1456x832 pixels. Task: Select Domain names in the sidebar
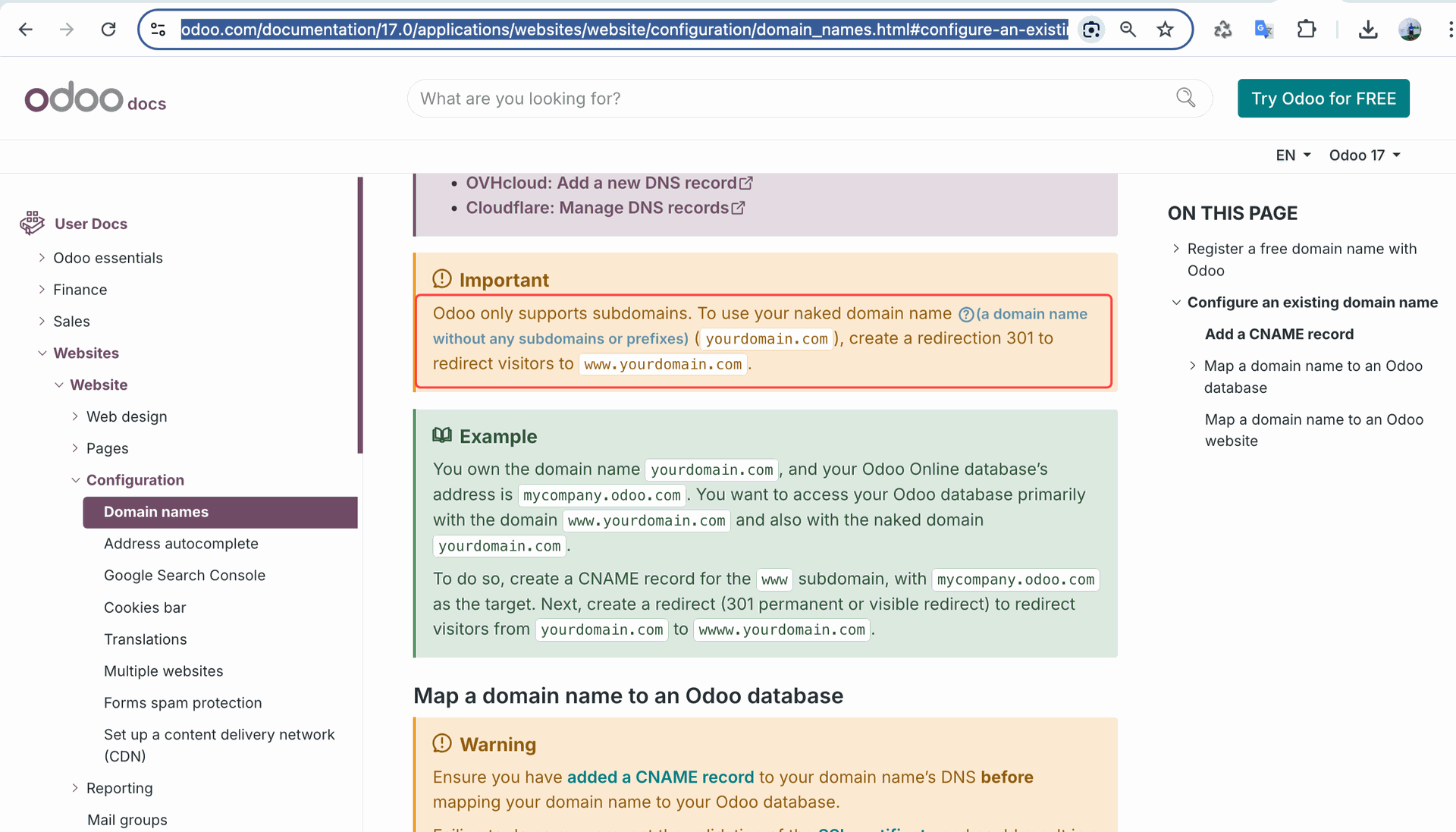[x=220, y=512]
